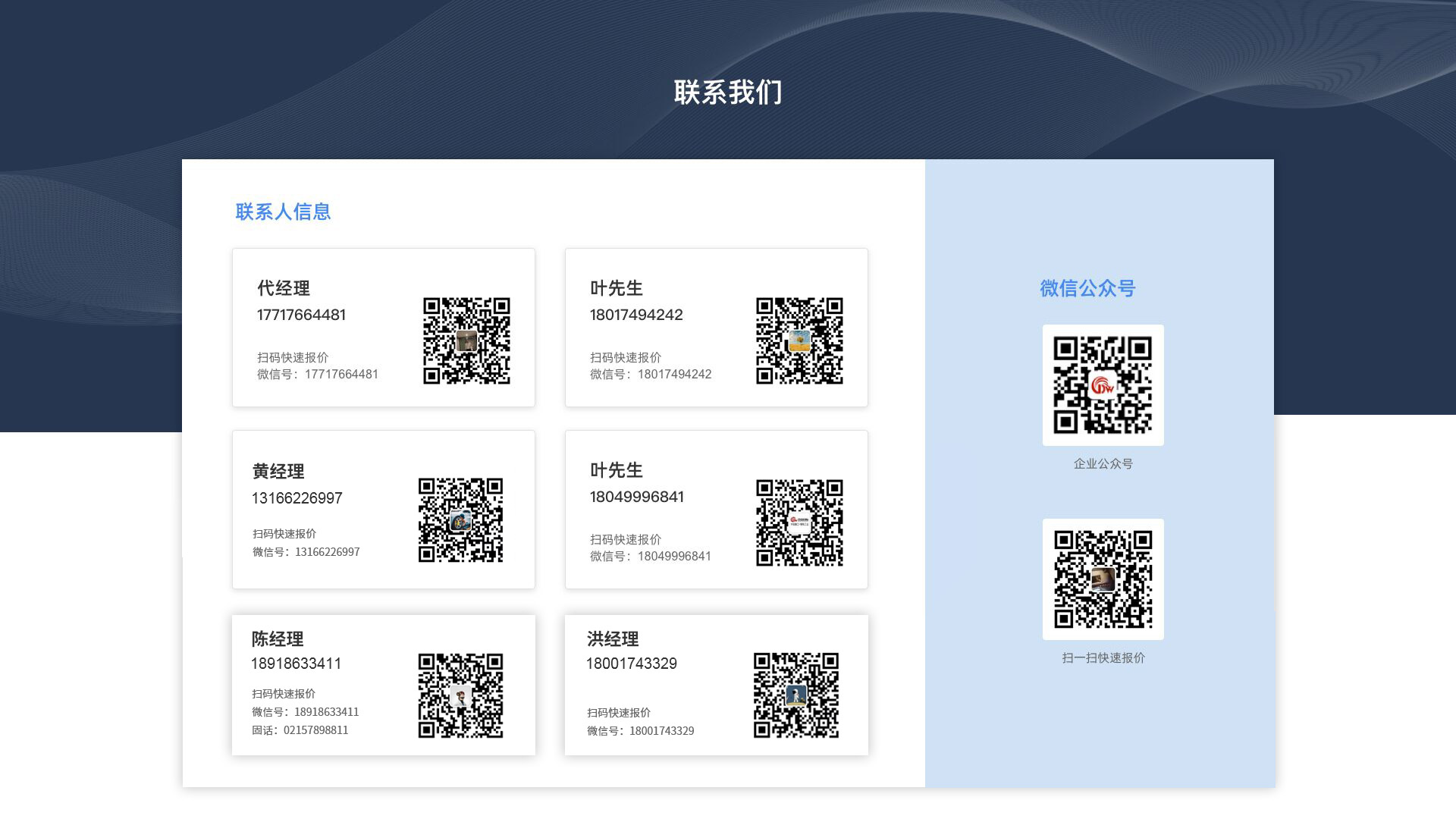
Task: Click the name 代经理
Action: tap(284, 288)
